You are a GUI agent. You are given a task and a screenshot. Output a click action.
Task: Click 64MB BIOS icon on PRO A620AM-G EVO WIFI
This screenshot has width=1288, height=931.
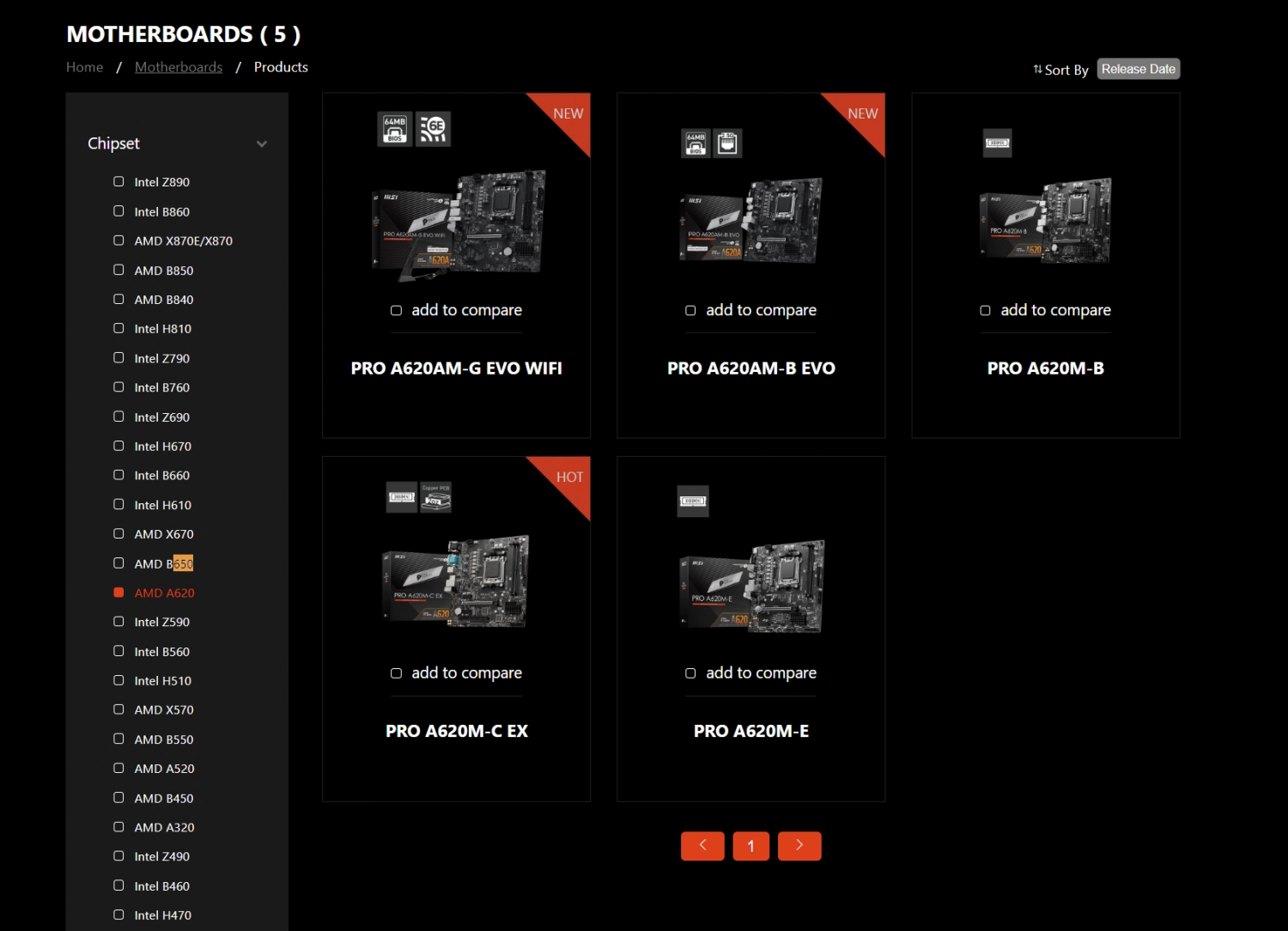(395, 129)
